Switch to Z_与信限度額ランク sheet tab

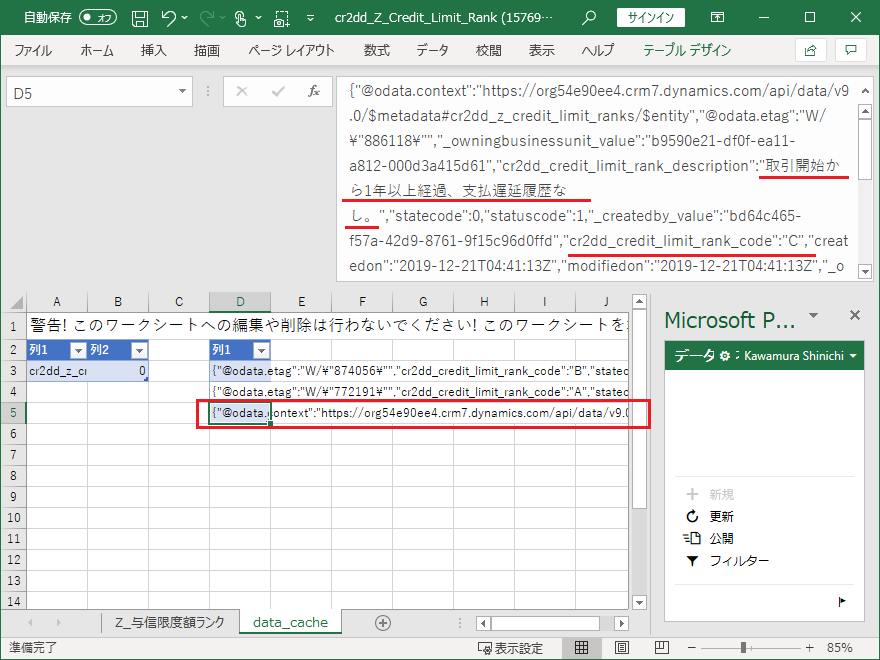point(169,622)
